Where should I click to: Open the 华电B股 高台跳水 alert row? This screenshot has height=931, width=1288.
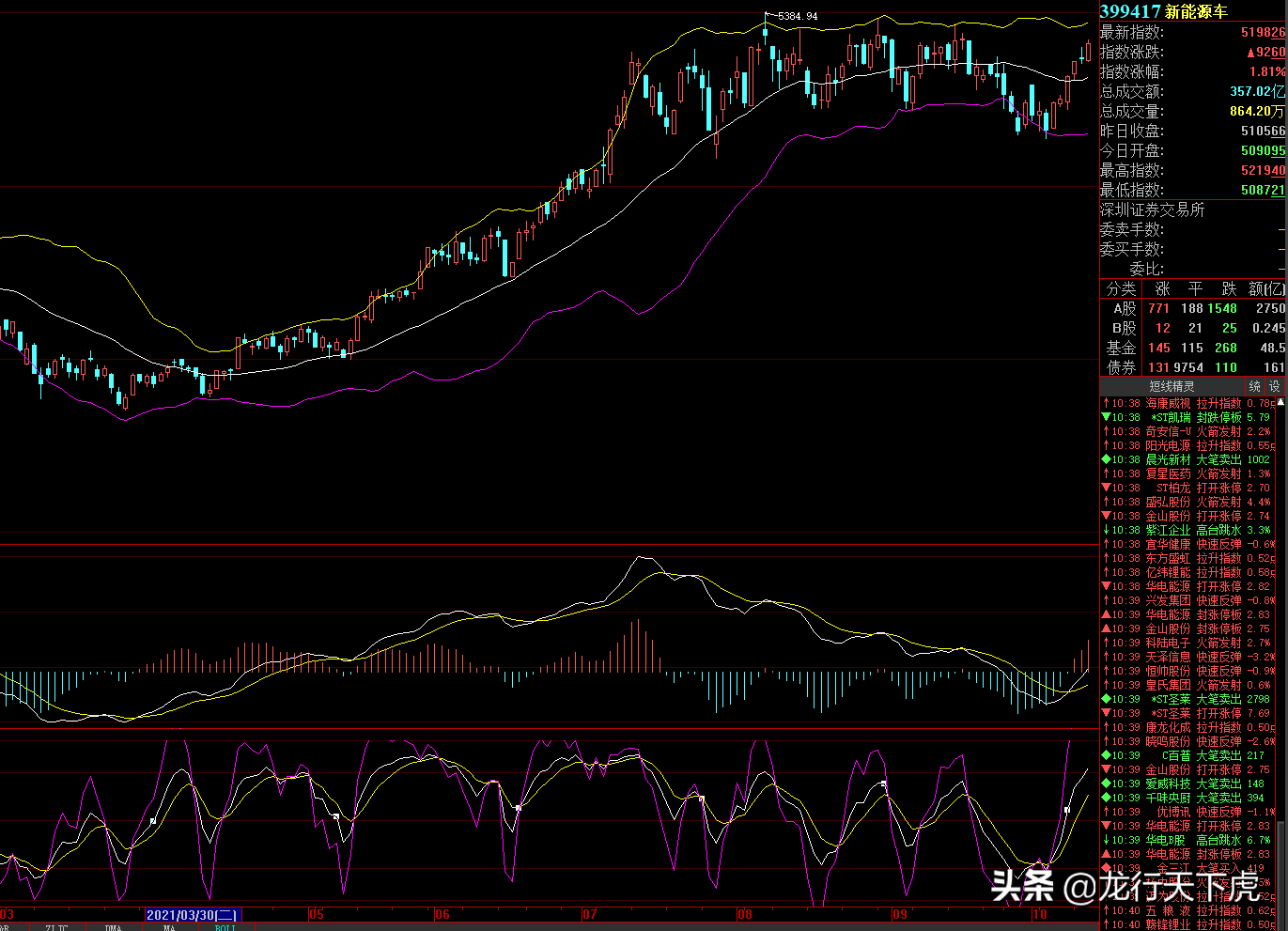[x=1188, y=840]
